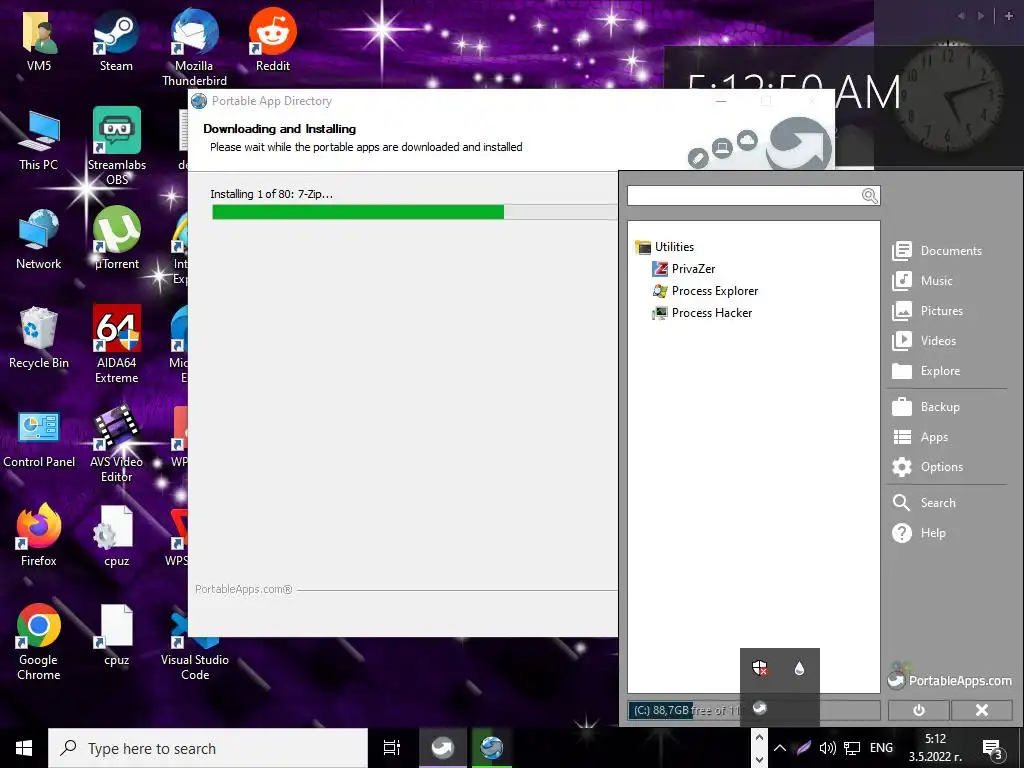Open the Windows Start menu
This screenshot has height=768, width=1024.
(24, 748)
